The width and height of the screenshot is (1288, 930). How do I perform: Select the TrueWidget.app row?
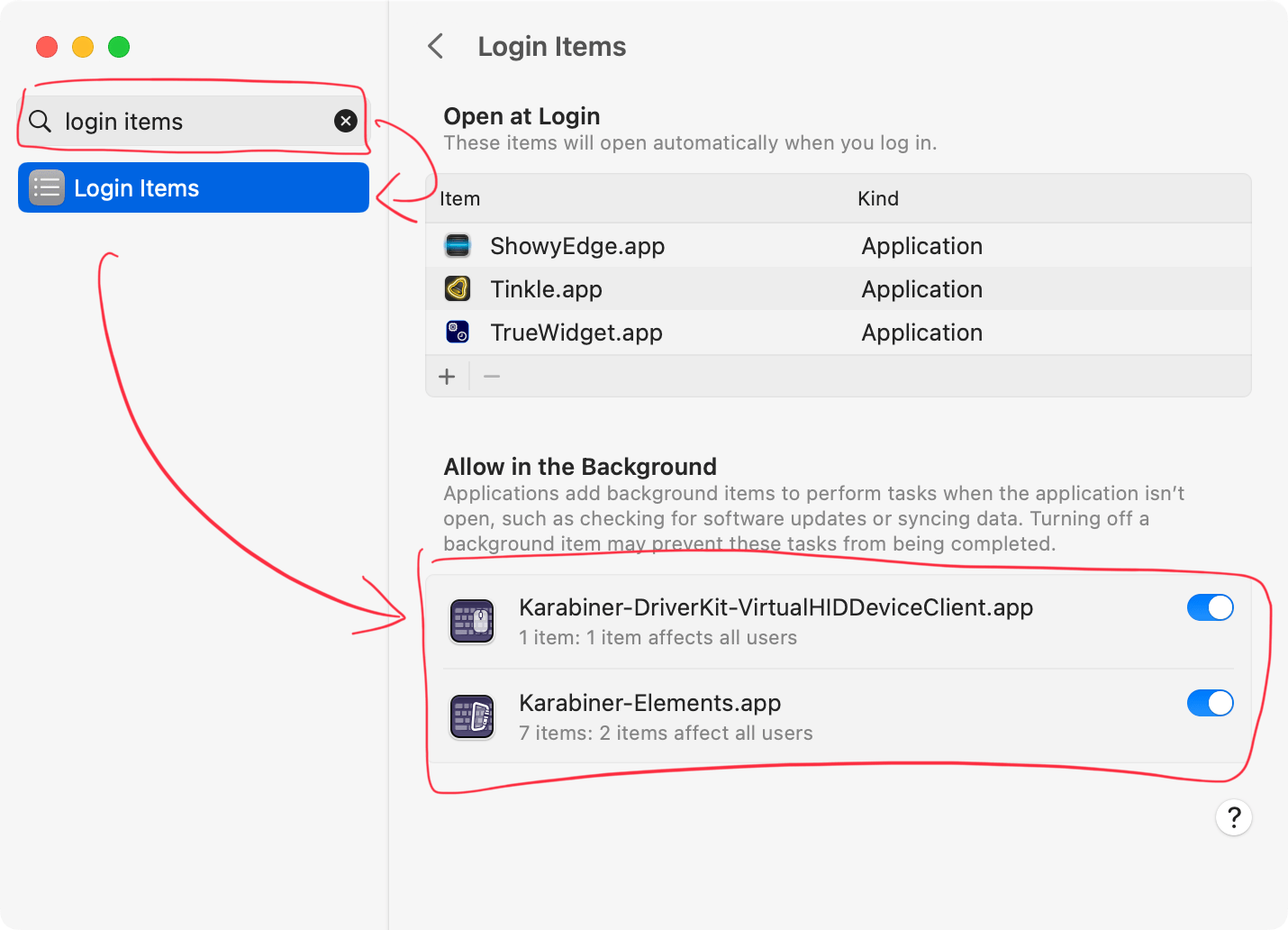(839, 332)
